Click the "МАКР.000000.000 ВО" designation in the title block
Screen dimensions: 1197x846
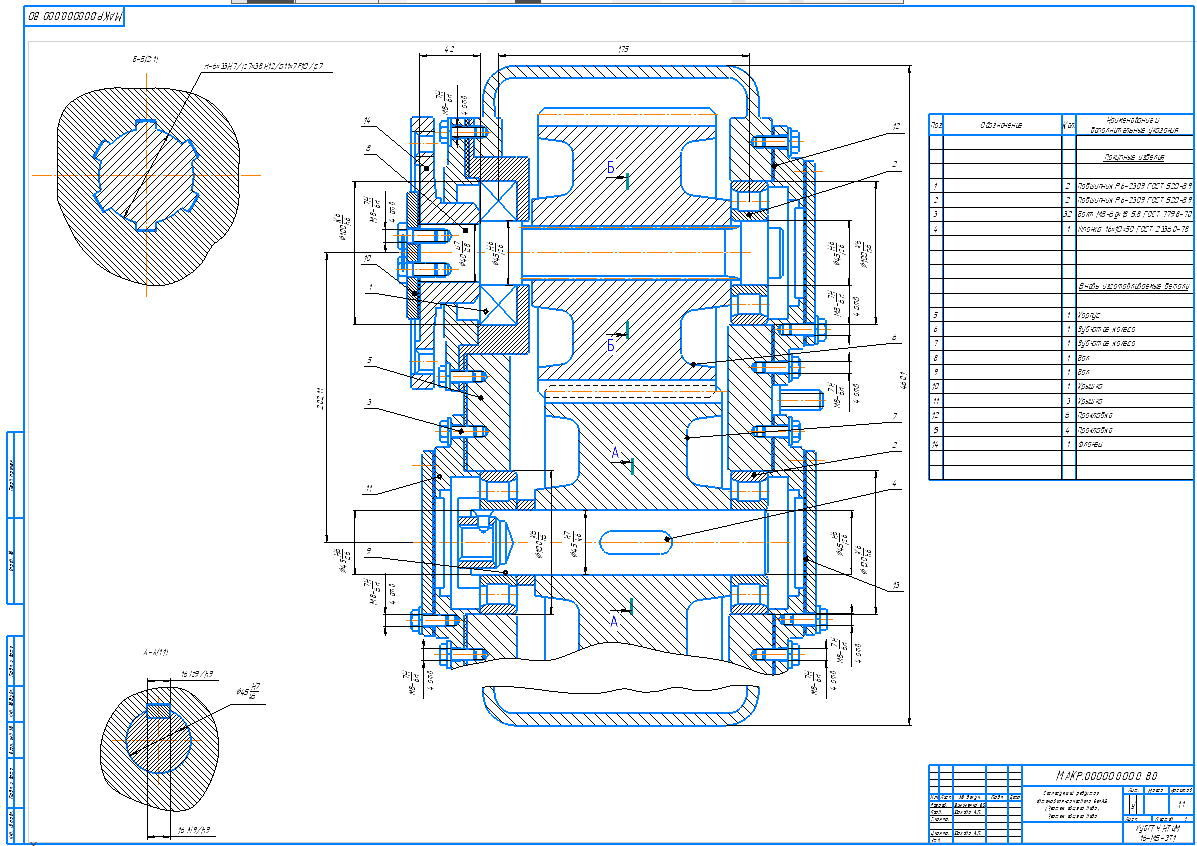pyautogui.click(x=1108, y=776)
